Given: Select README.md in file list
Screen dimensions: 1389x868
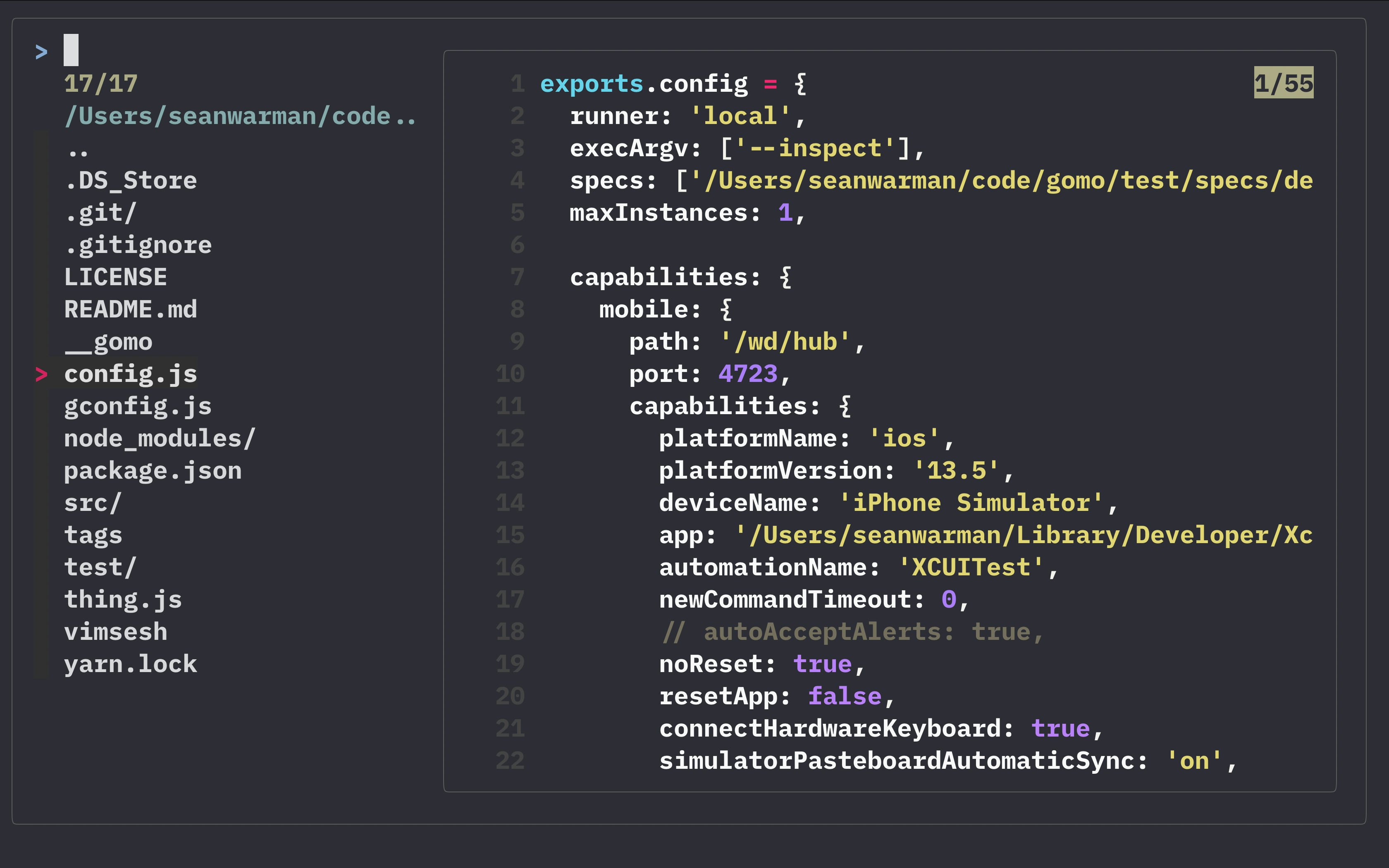Looking at the screenshot, I should point(131,310).
